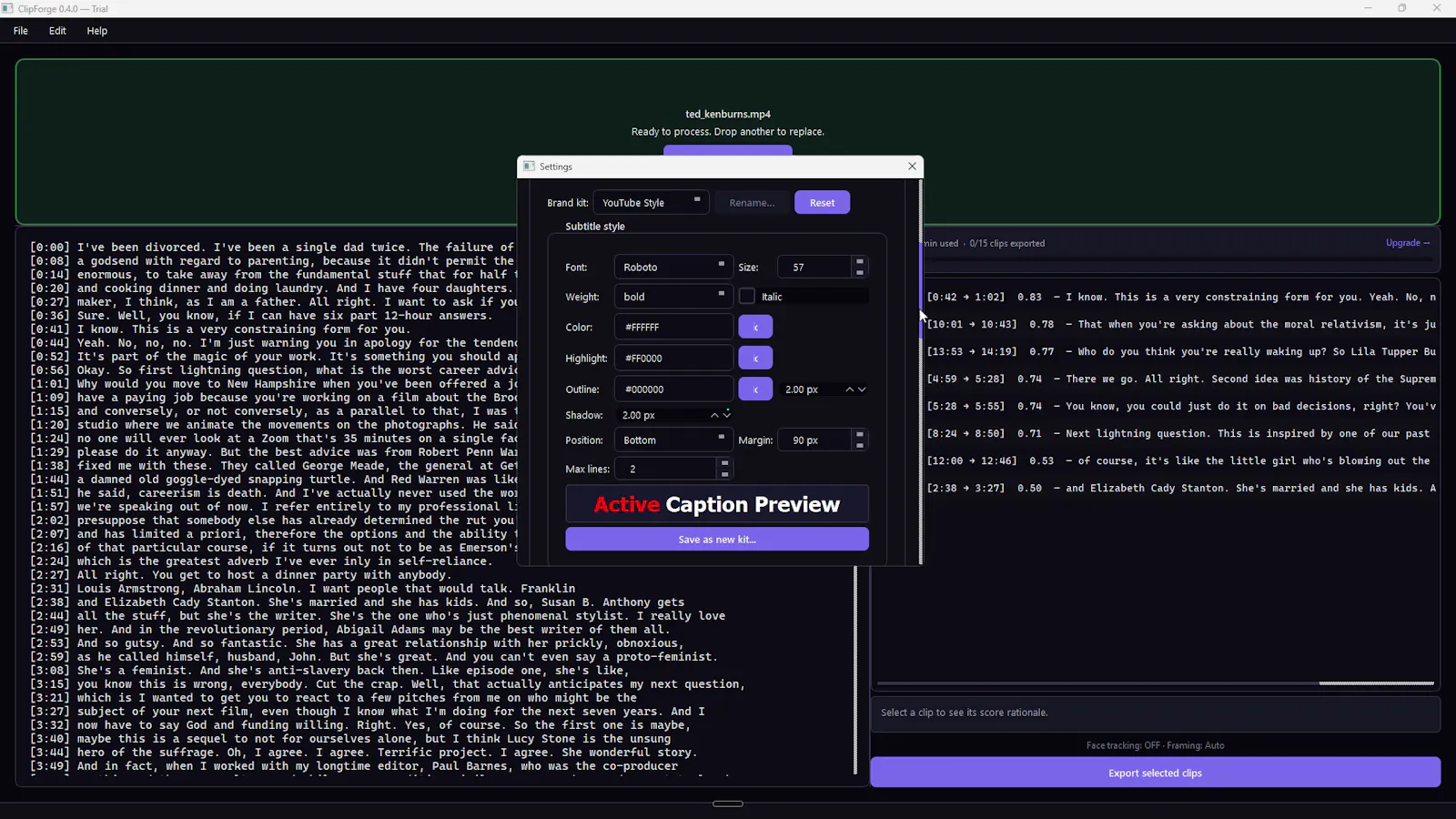Screen dimensions: 1456x819
Task: Open the Highlight color picker button
Action: pos(755,358)
